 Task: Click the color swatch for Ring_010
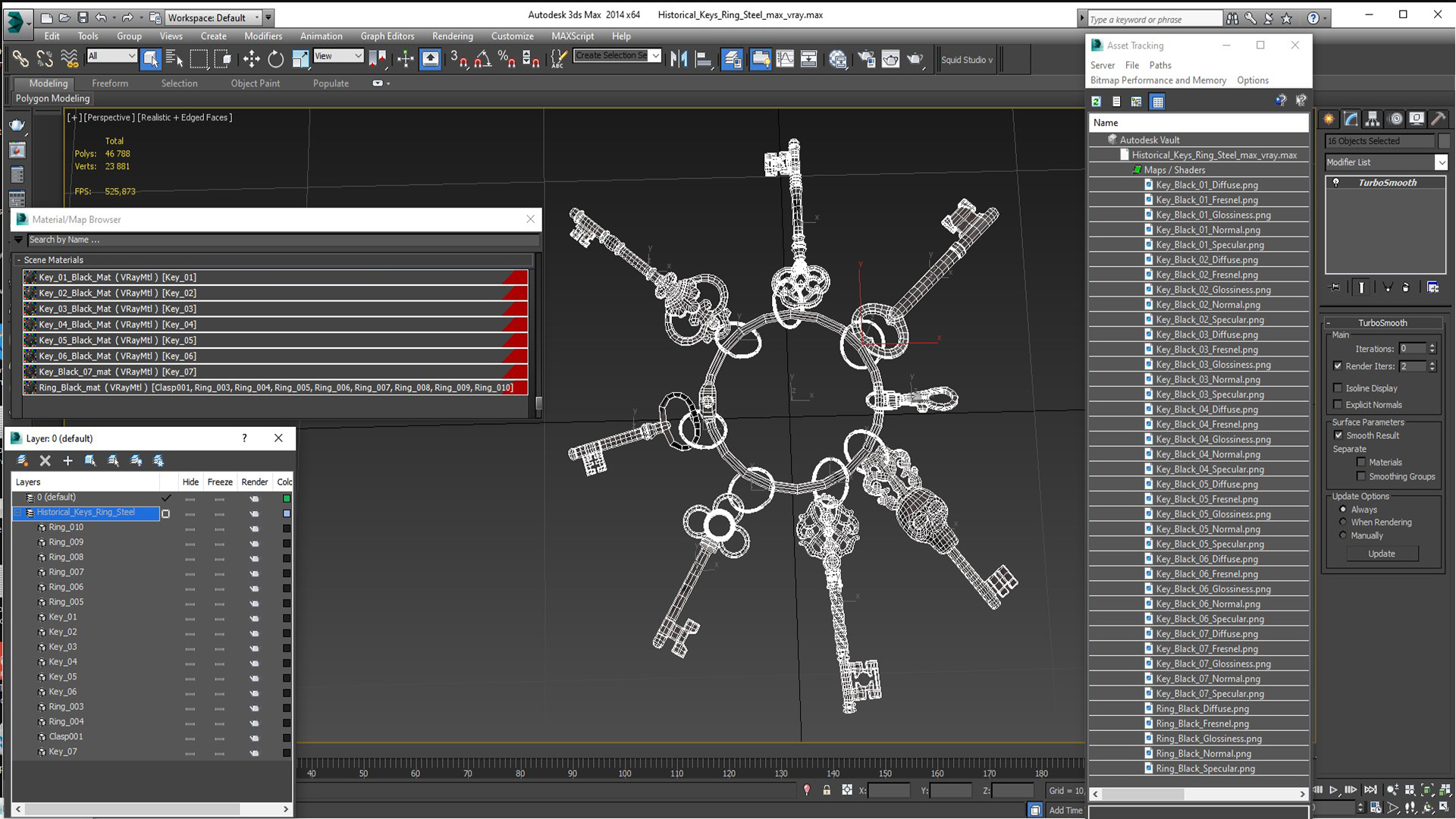coord(287,529)
